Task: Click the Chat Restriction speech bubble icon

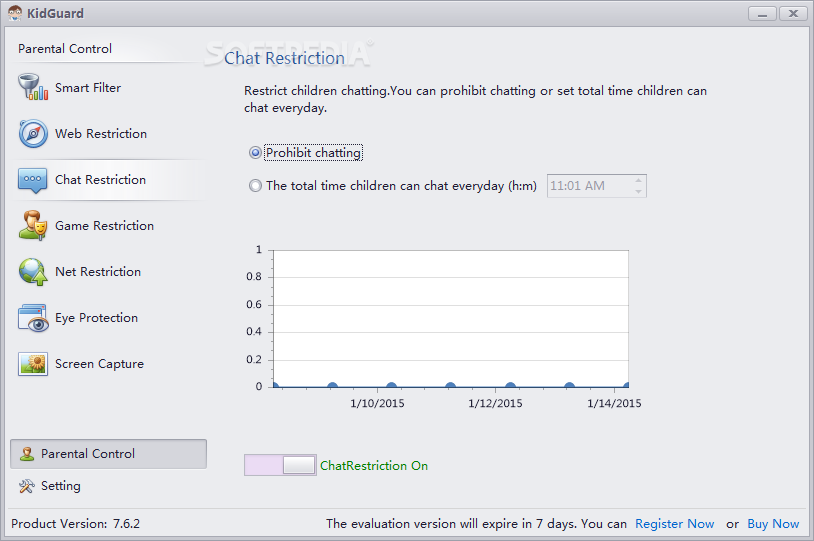Action: pyautogui.click(x=32, y=180)
